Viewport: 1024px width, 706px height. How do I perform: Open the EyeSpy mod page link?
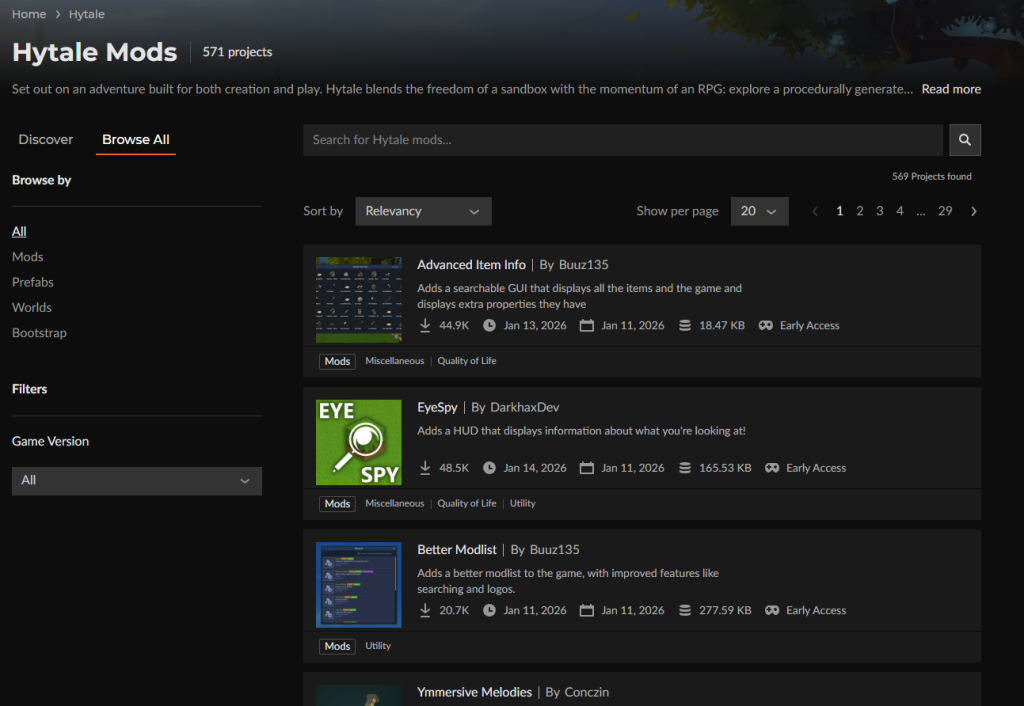pyautogui.click(x=437, y=407)
